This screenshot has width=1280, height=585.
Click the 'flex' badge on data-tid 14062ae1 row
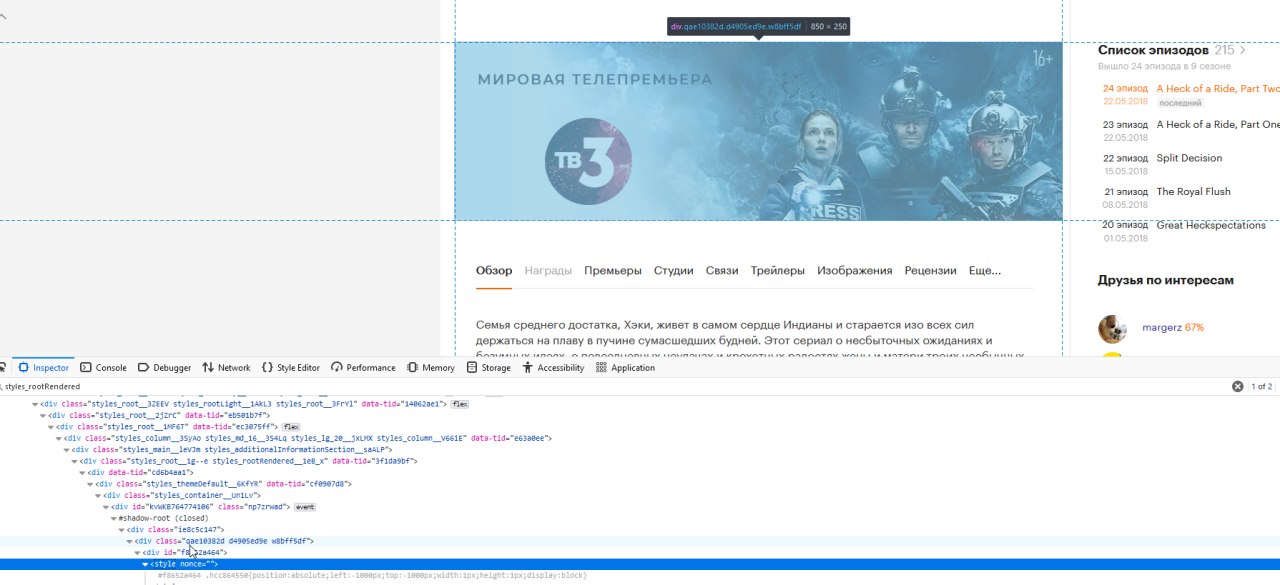460,404
